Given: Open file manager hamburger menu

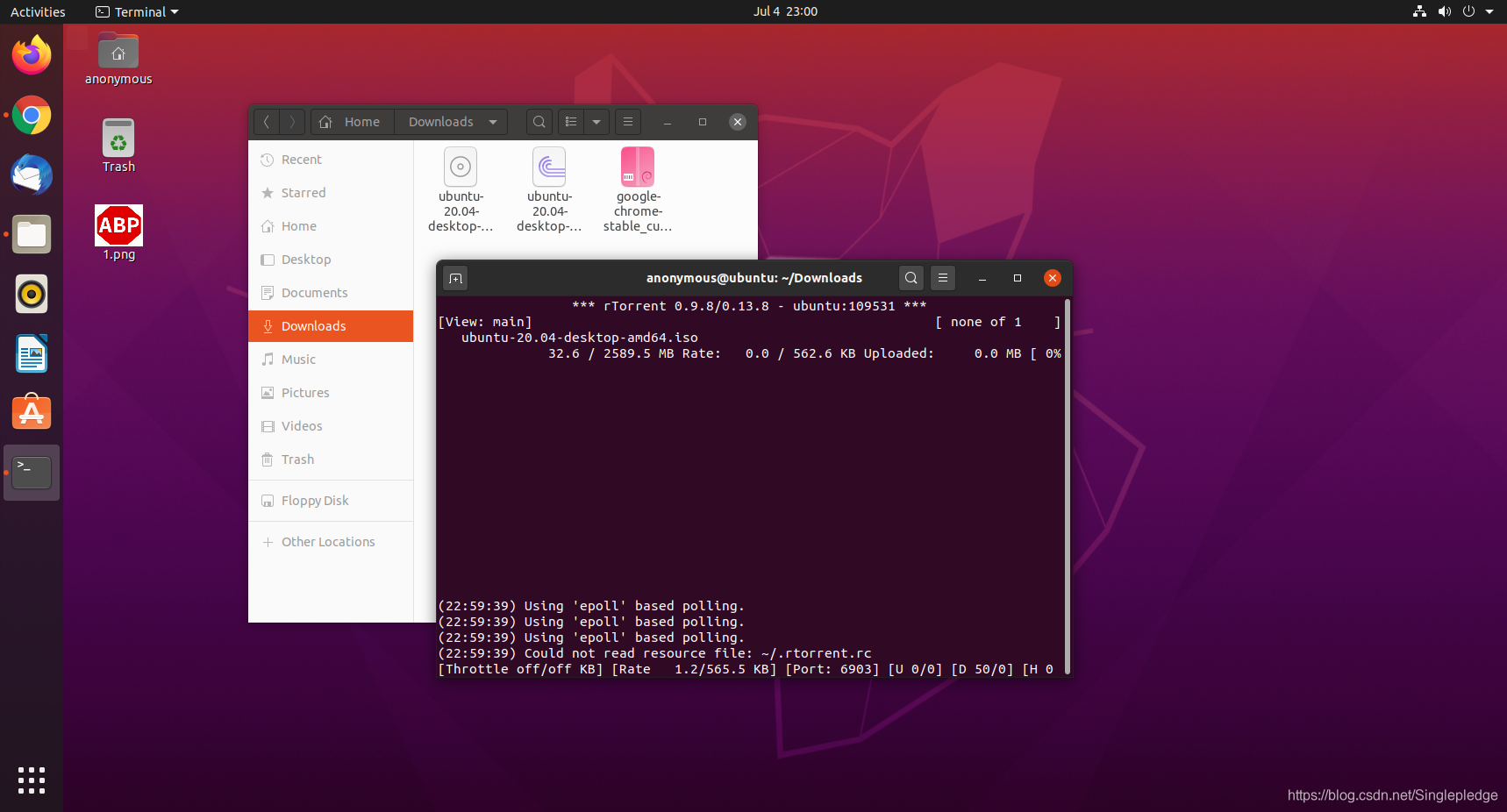Looking at the screenshot, I should tap(628, 122).
